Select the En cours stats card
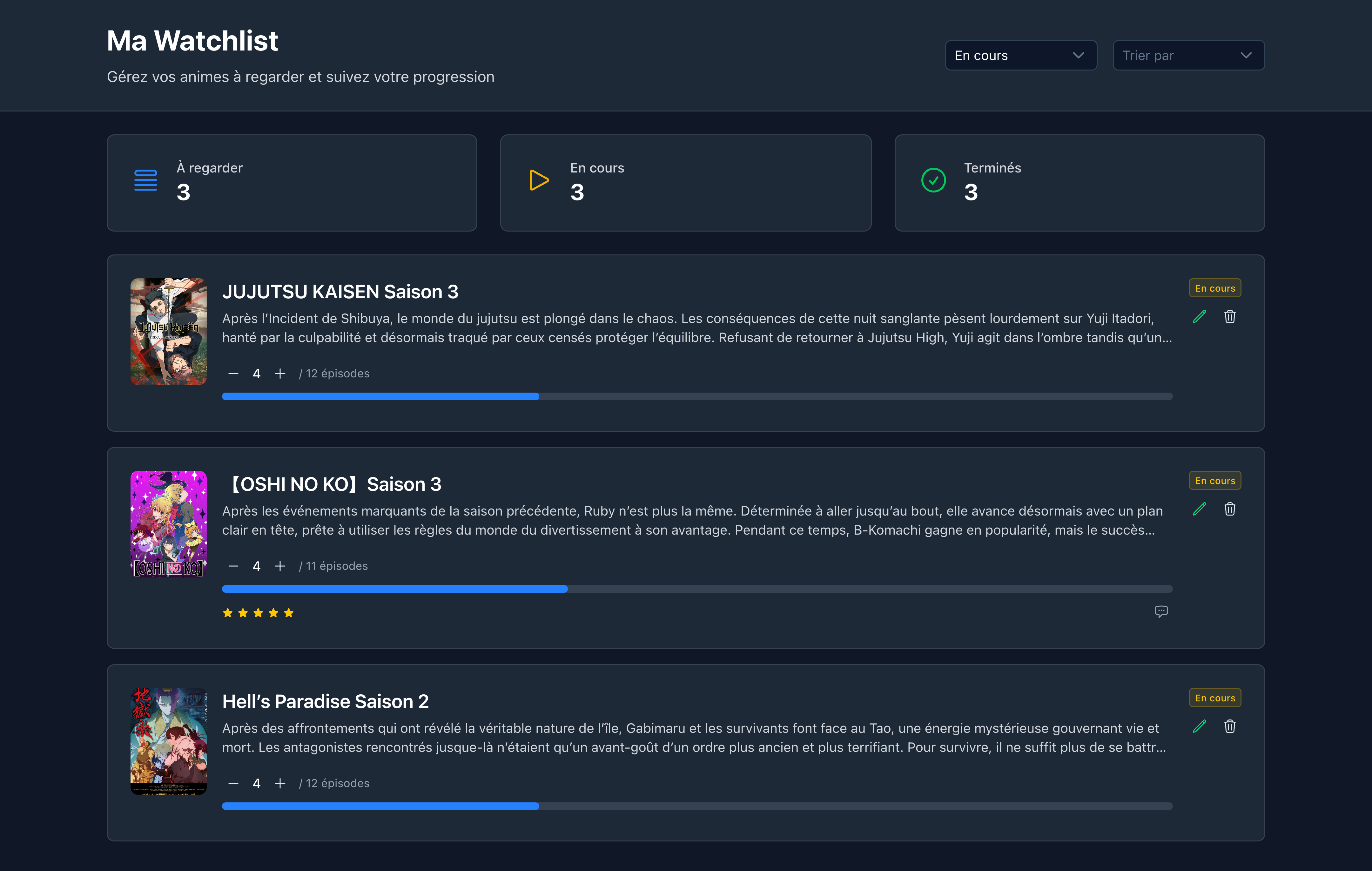 click(x=685, y=182)
